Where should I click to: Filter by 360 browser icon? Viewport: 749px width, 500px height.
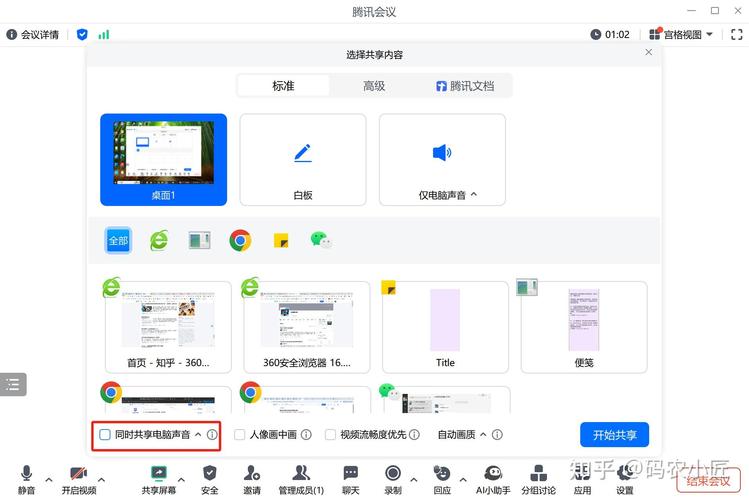(x=159, y=240)
